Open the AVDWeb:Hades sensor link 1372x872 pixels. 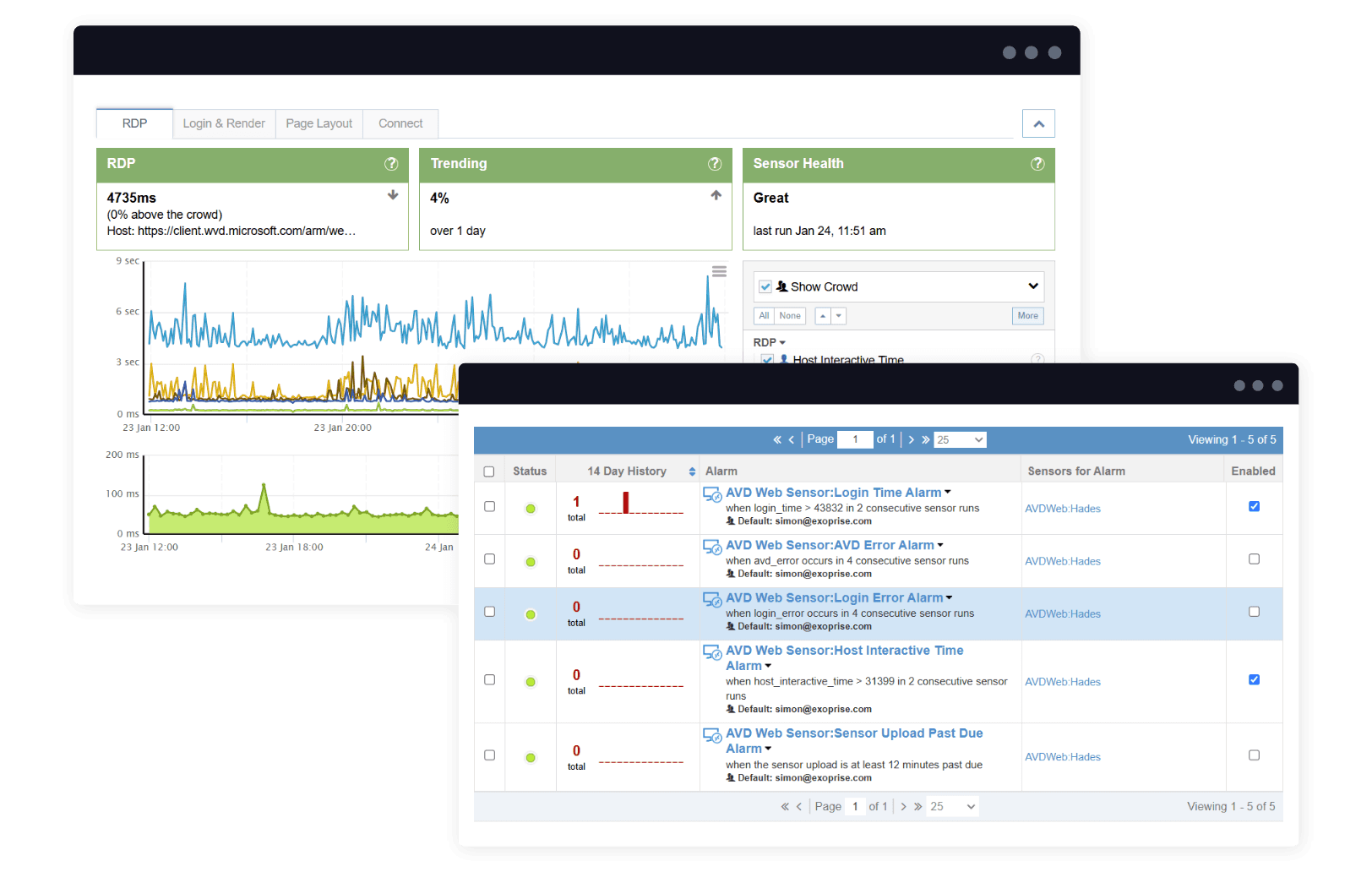(x=1062, y=508)
